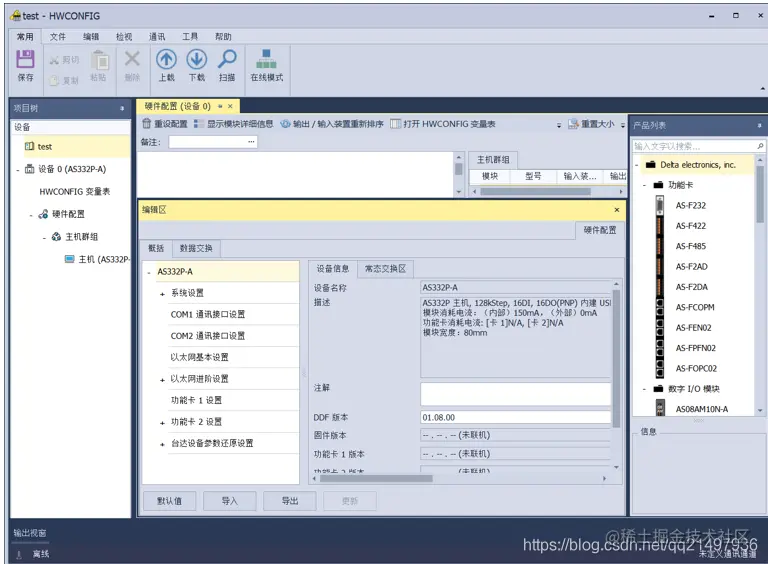Screen dimensions: 768x564
Task: Select the 设备信息 tab
Action: click(x=333, y=269)
